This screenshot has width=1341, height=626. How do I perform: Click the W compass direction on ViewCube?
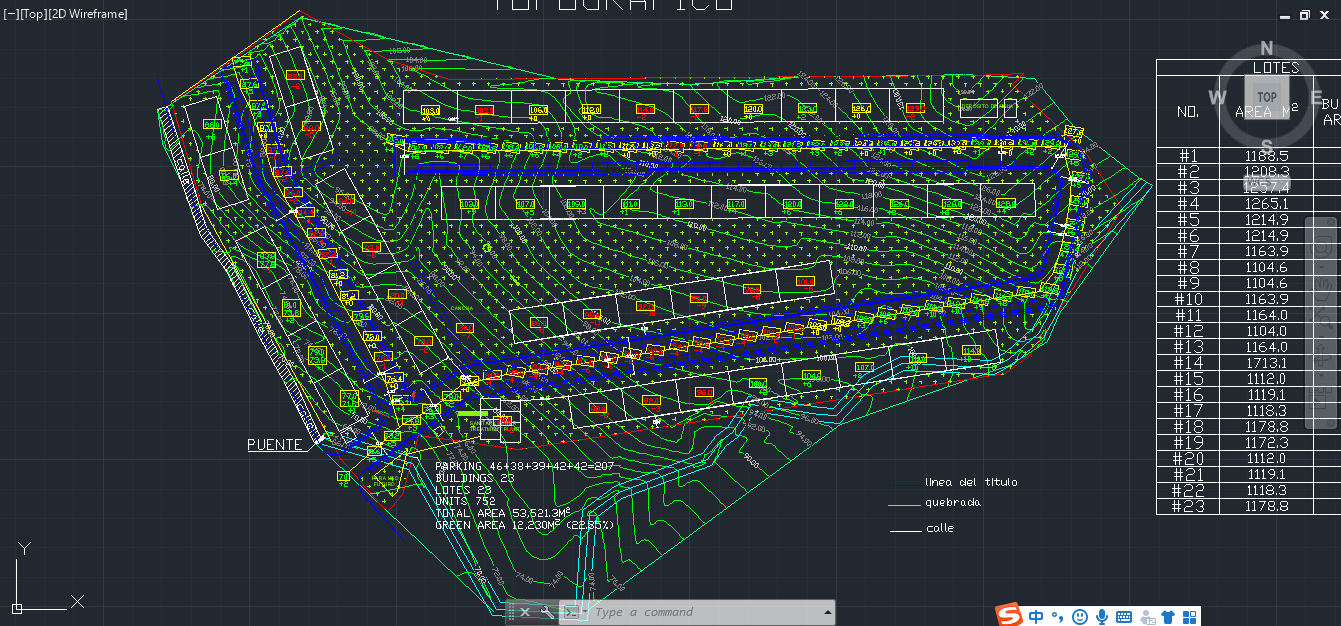(x=1217, y=97)
